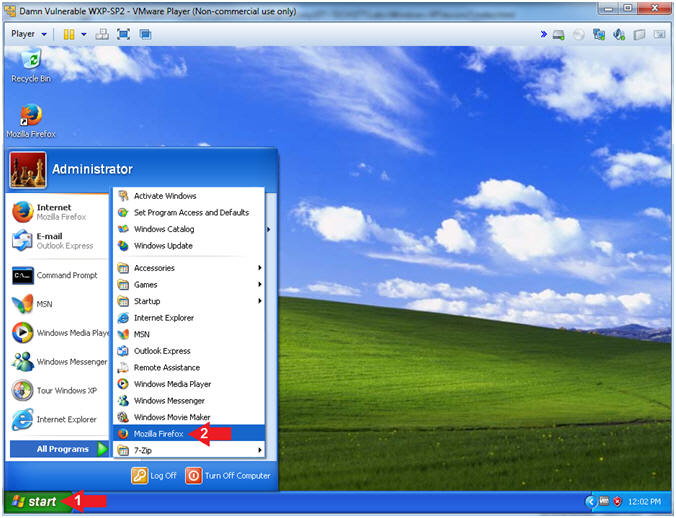Click the Log Off button

click(154, 476)
